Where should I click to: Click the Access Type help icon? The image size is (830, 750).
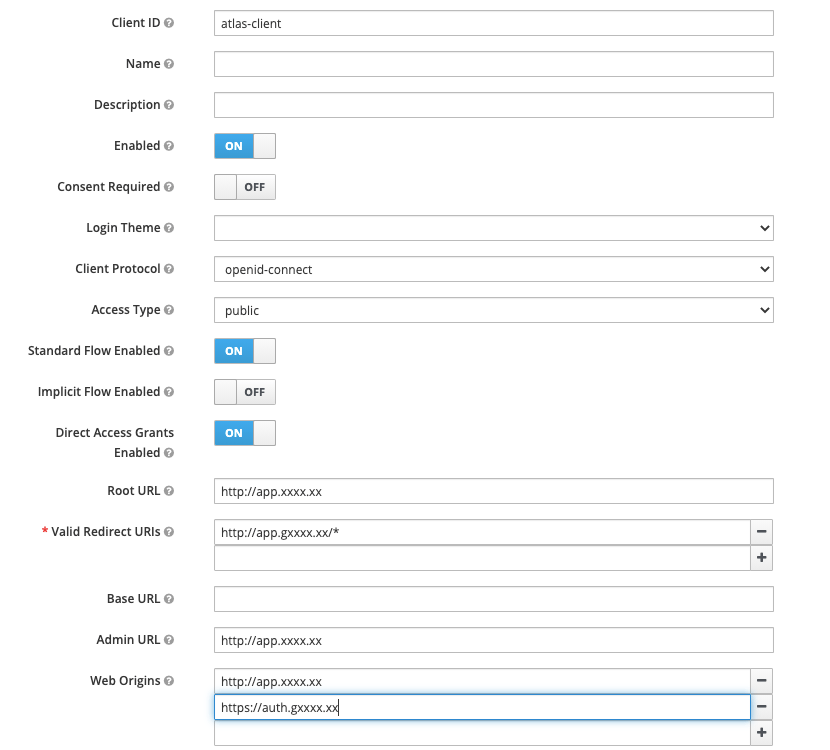click(x=168, y=309)
